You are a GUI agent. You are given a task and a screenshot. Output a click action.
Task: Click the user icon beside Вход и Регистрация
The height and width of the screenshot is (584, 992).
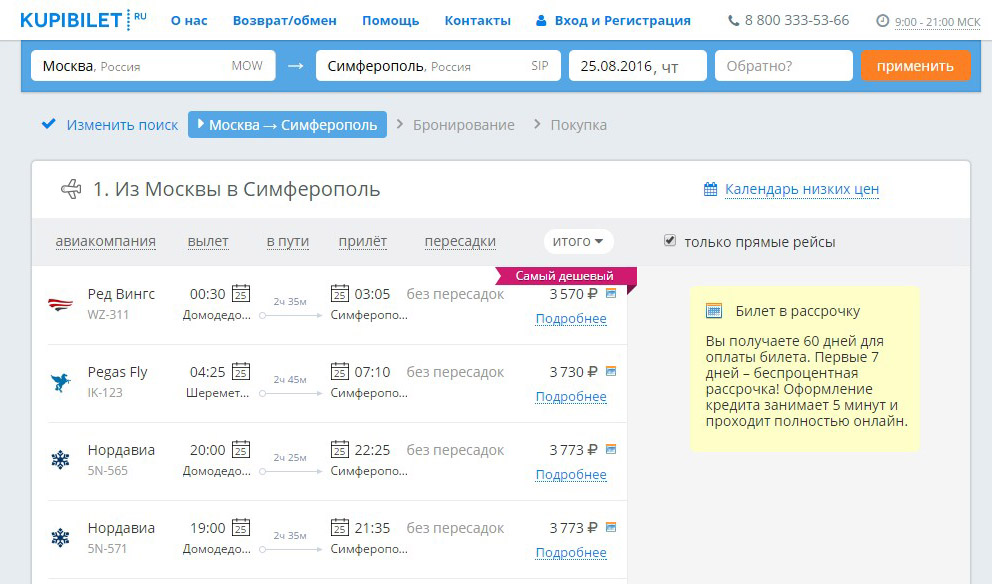541,21
